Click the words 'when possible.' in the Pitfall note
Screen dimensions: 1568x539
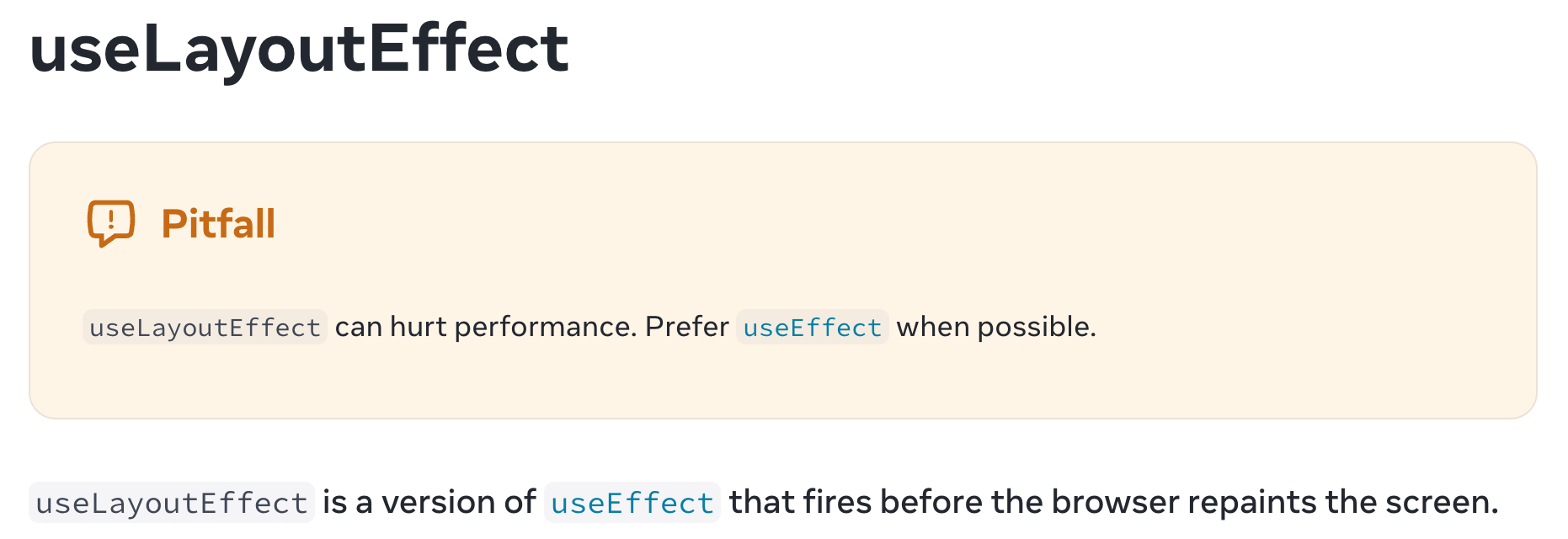point(996,327)
